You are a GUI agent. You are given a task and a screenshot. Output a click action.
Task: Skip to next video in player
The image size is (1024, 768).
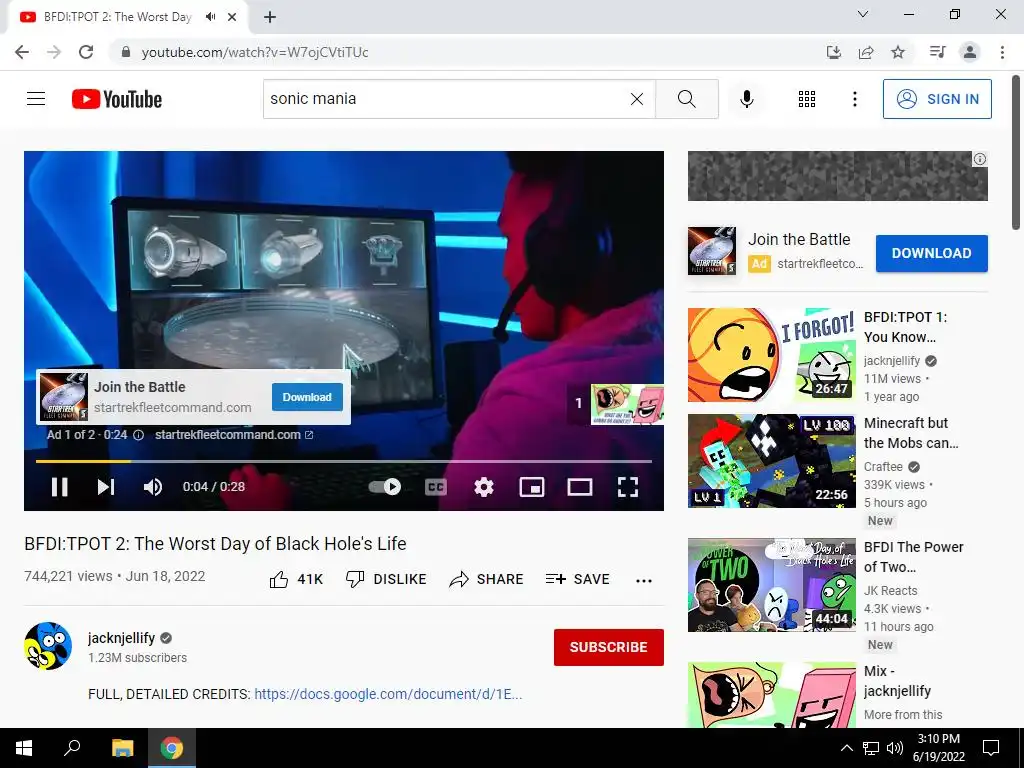pyautogui.click(x=106, y=487)
